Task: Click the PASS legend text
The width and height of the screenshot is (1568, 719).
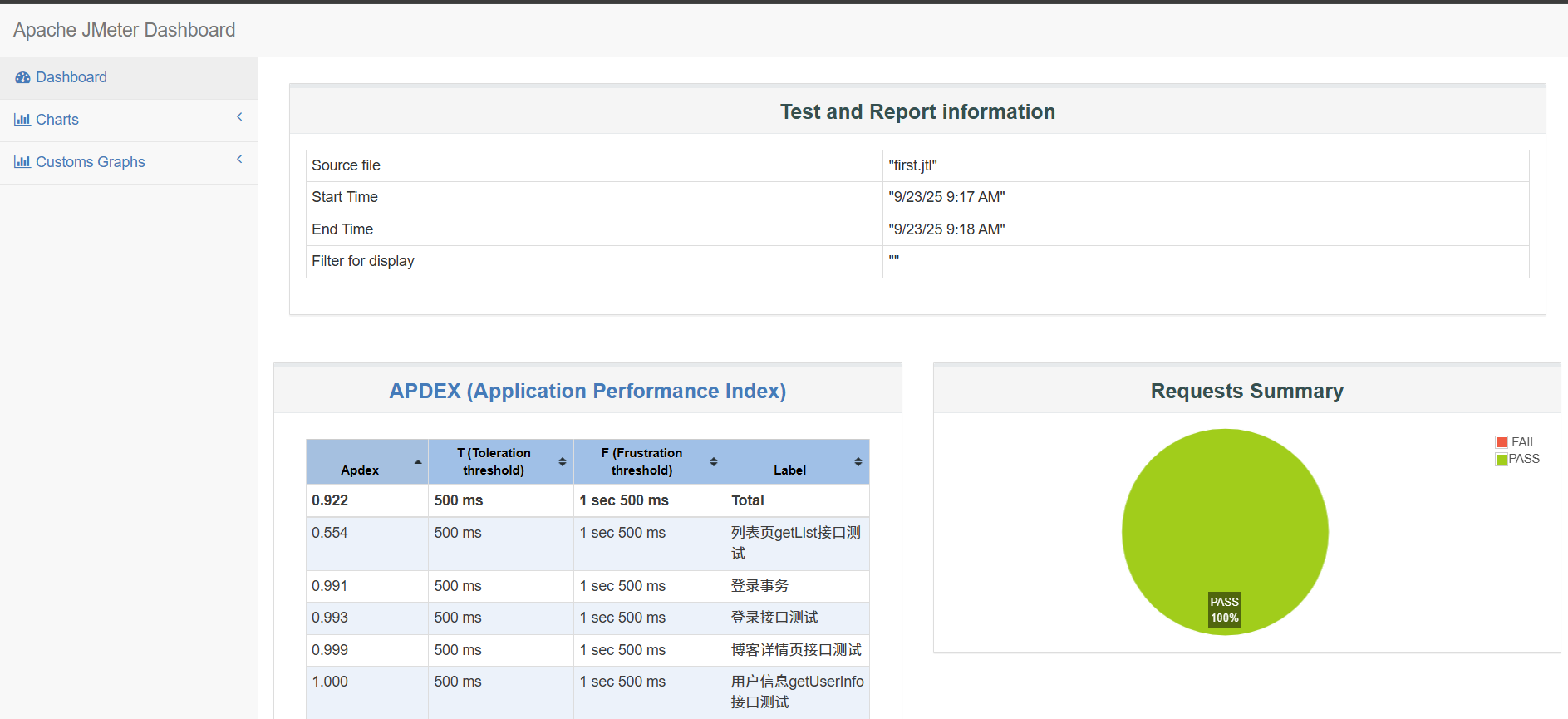Action: [x=1524, y=459]
